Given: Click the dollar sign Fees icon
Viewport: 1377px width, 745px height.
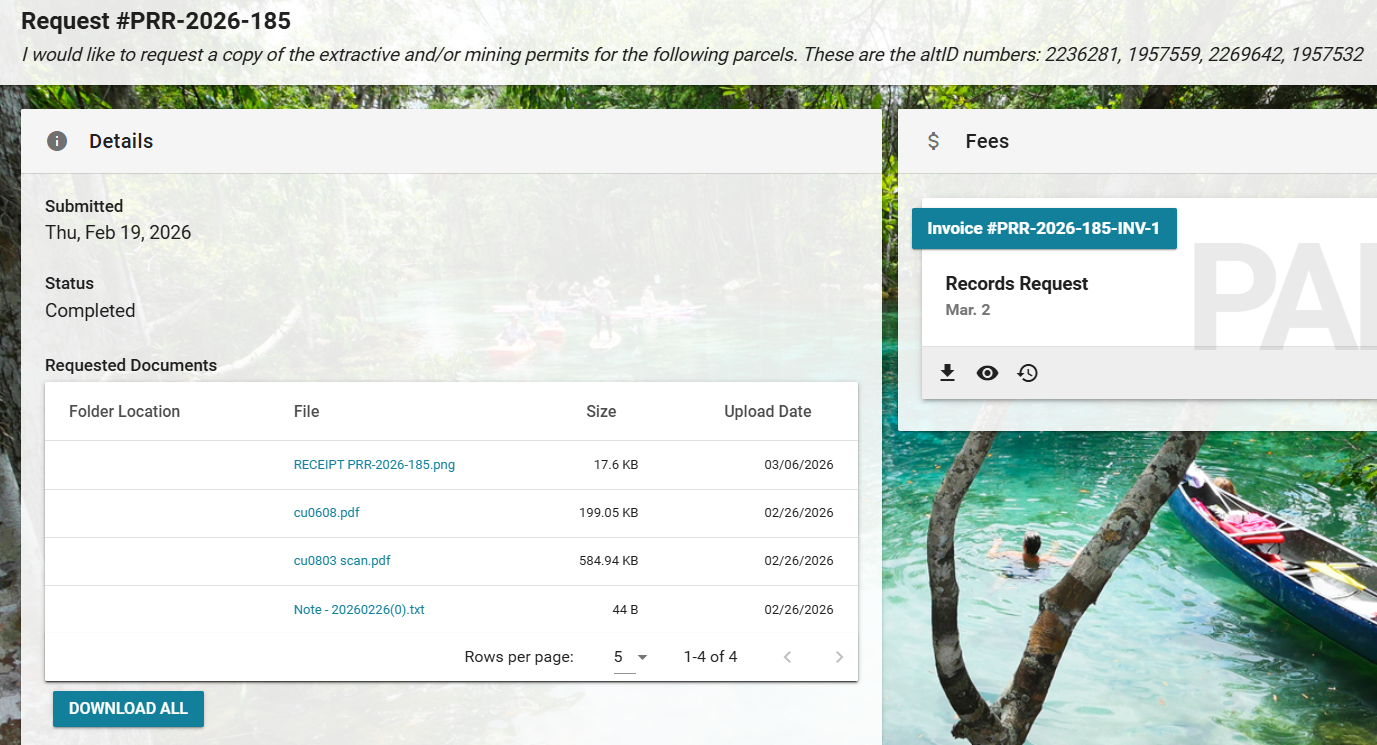Looking at the screenshot, I should click(x=933, y=141).
